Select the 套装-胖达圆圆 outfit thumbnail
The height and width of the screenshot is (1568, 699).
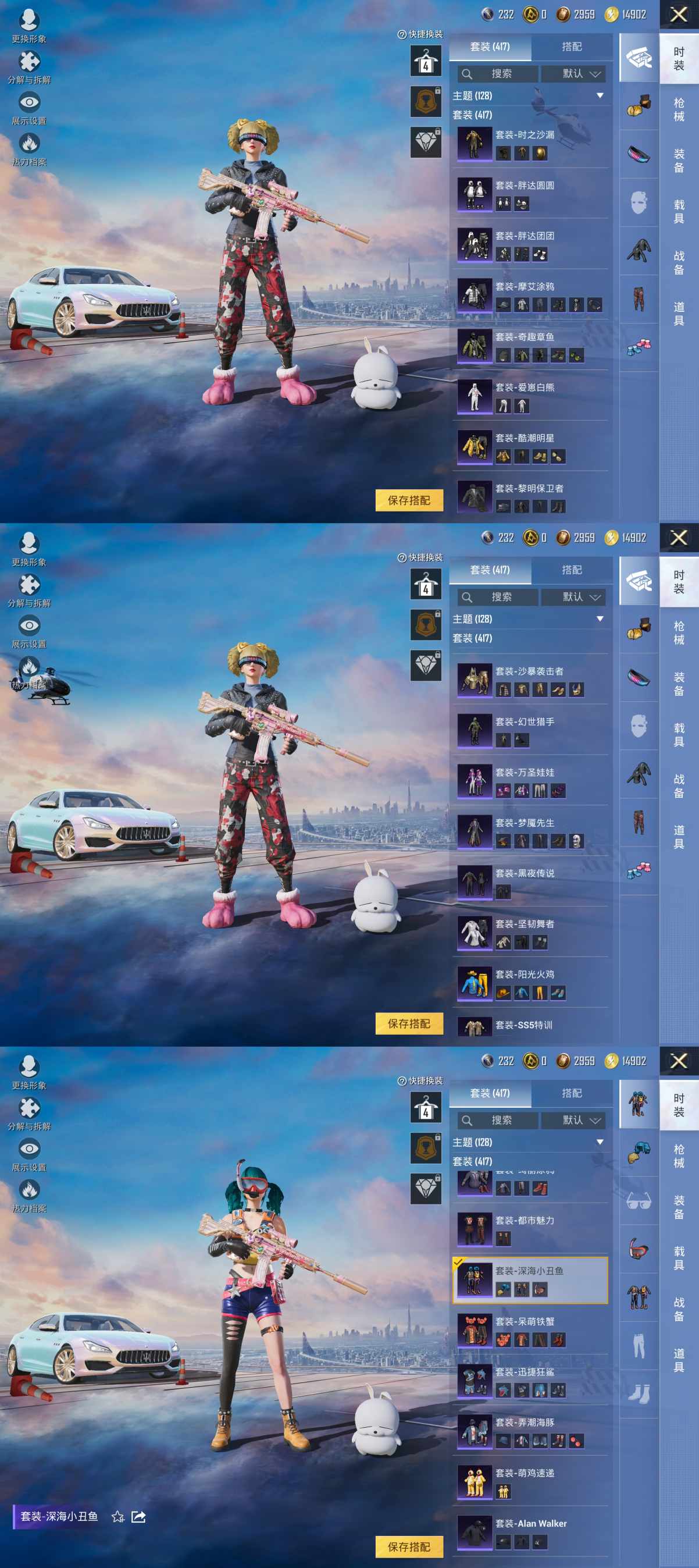tap(475, 194)
